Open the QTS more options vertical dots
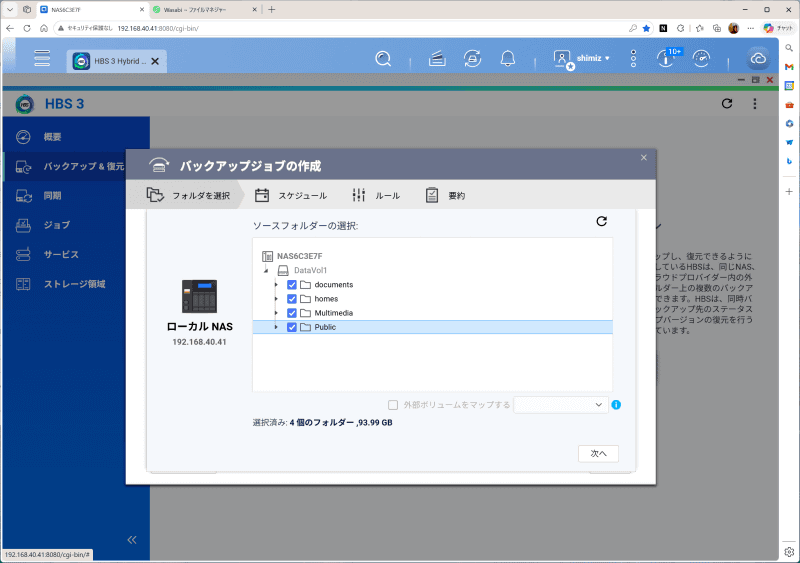Screen dimensions: 800x563 point(633,59)
